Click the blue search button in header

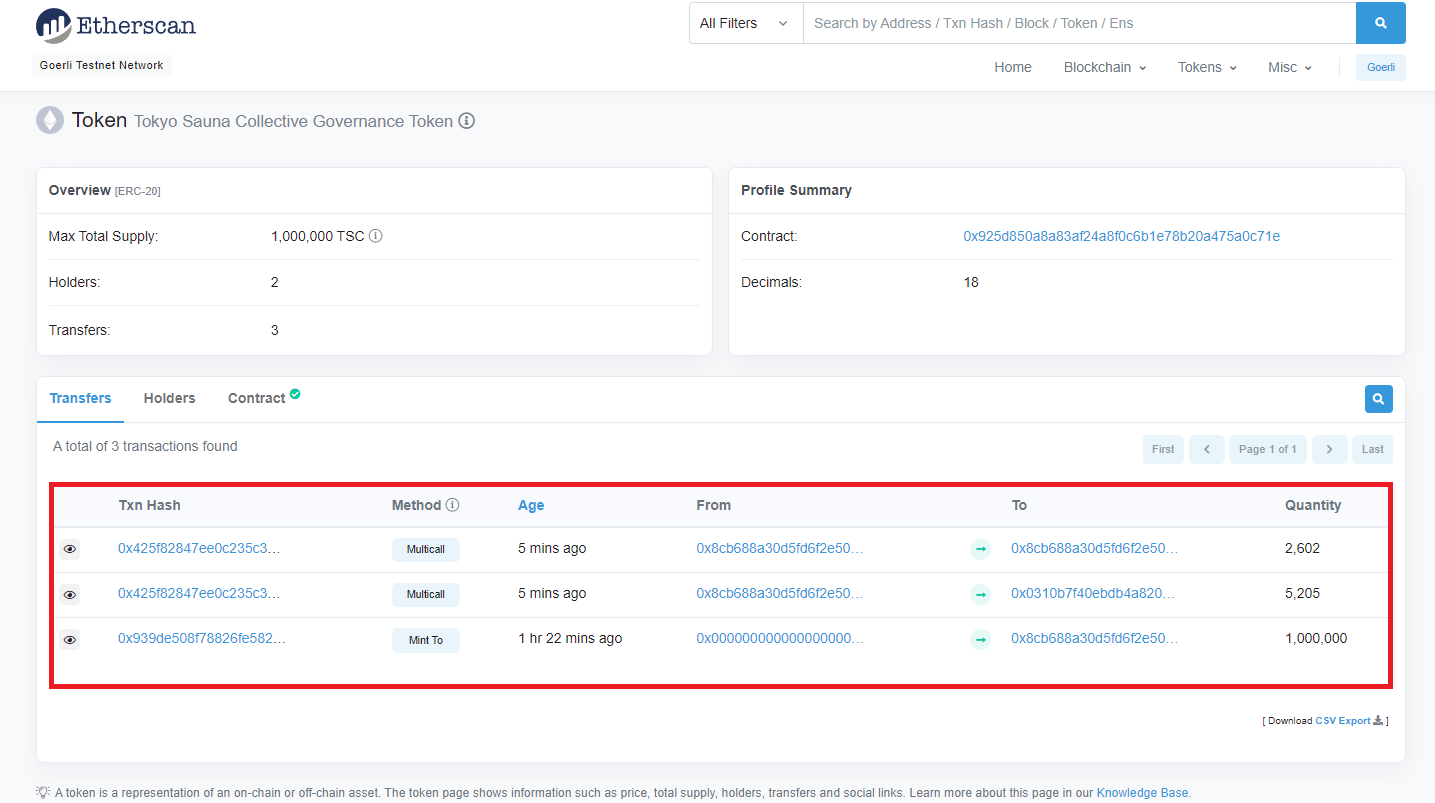(x=1380, y=23)
